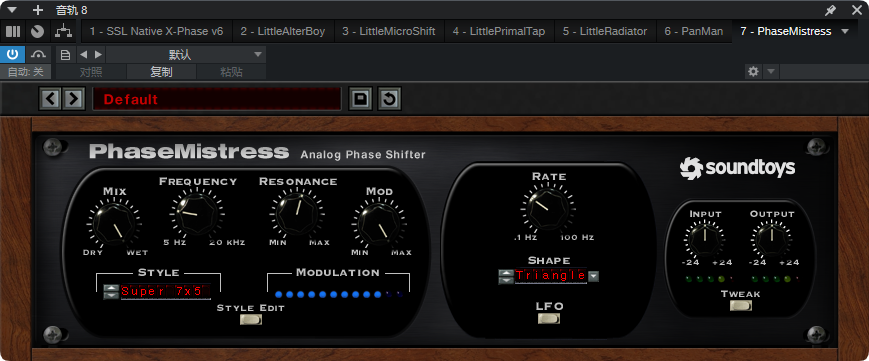Viewport: 869px width, 361px height.
Task: Click the round sidechain dial icon
Action: coord(37,32)
